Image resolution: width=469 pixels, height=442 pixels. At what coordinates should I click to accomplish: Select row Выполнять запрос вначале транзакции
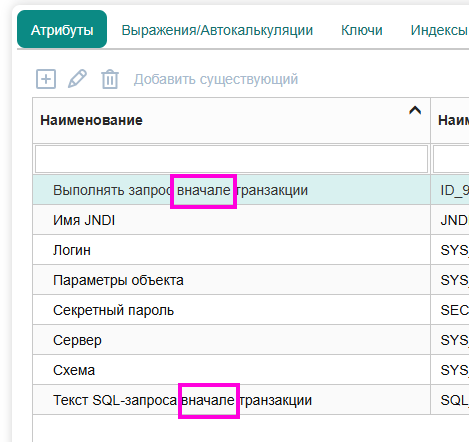[x=231, y=190]
